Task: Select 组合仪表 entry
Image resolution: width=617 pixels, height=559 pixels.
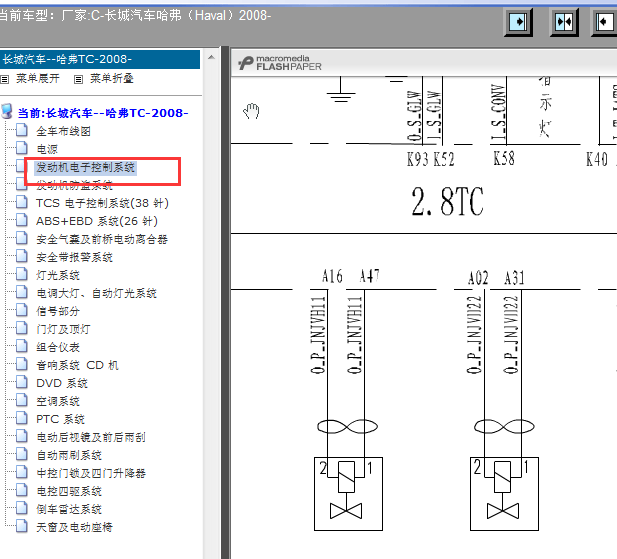Action: click(x=58, y=347)
